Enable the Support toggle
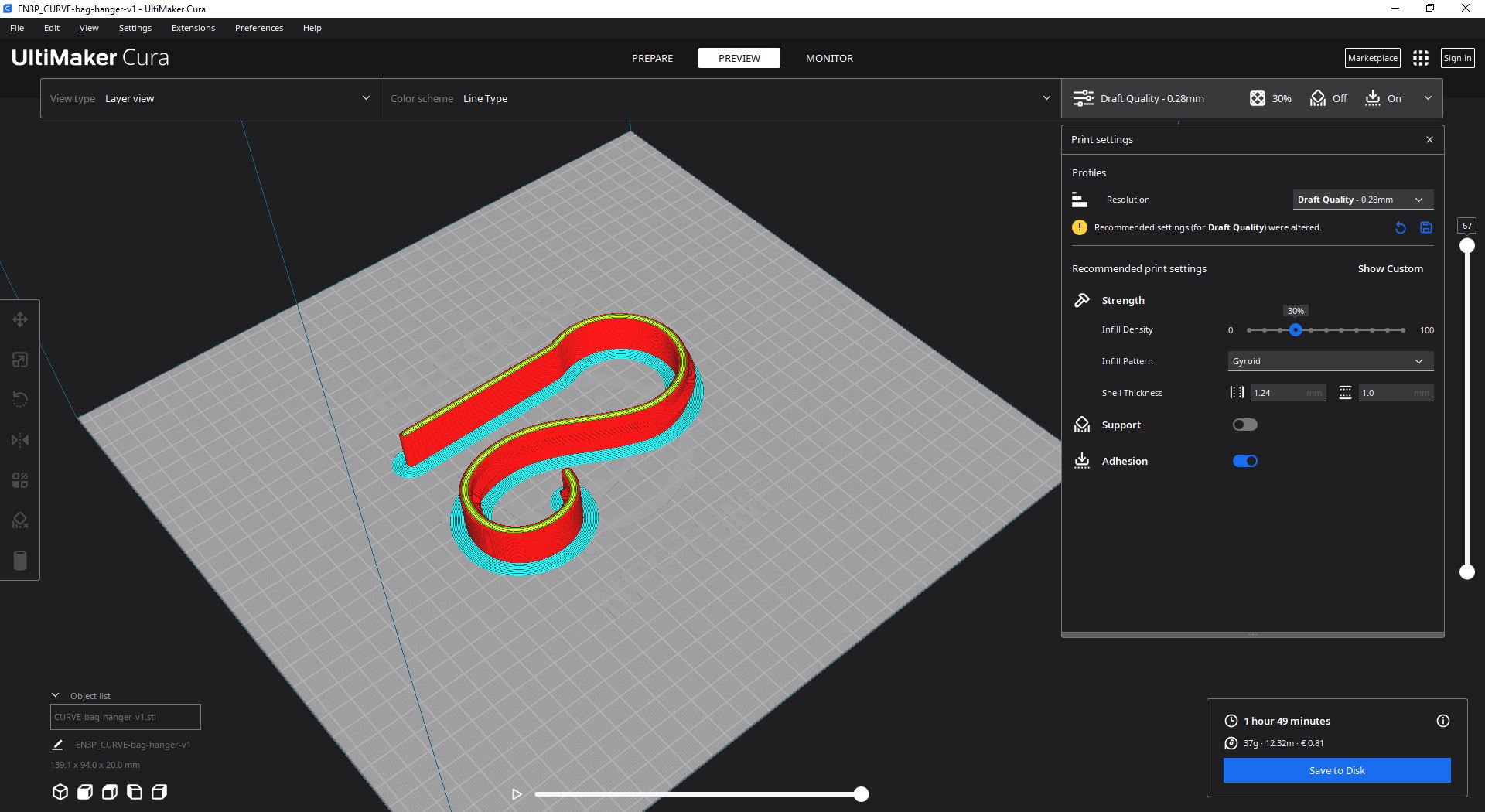The height and width of the screenshot is (812, 1485). point(1244,425)
